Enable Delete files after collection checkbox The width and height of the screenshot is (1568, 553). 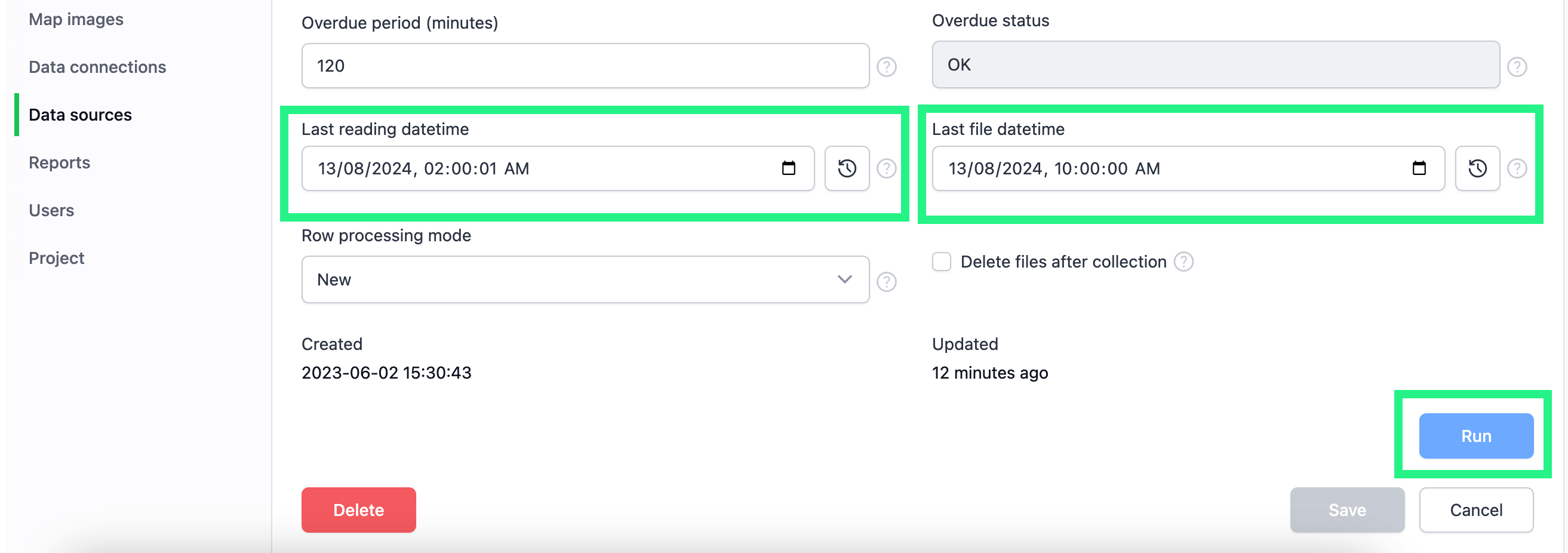click(941, 262)
